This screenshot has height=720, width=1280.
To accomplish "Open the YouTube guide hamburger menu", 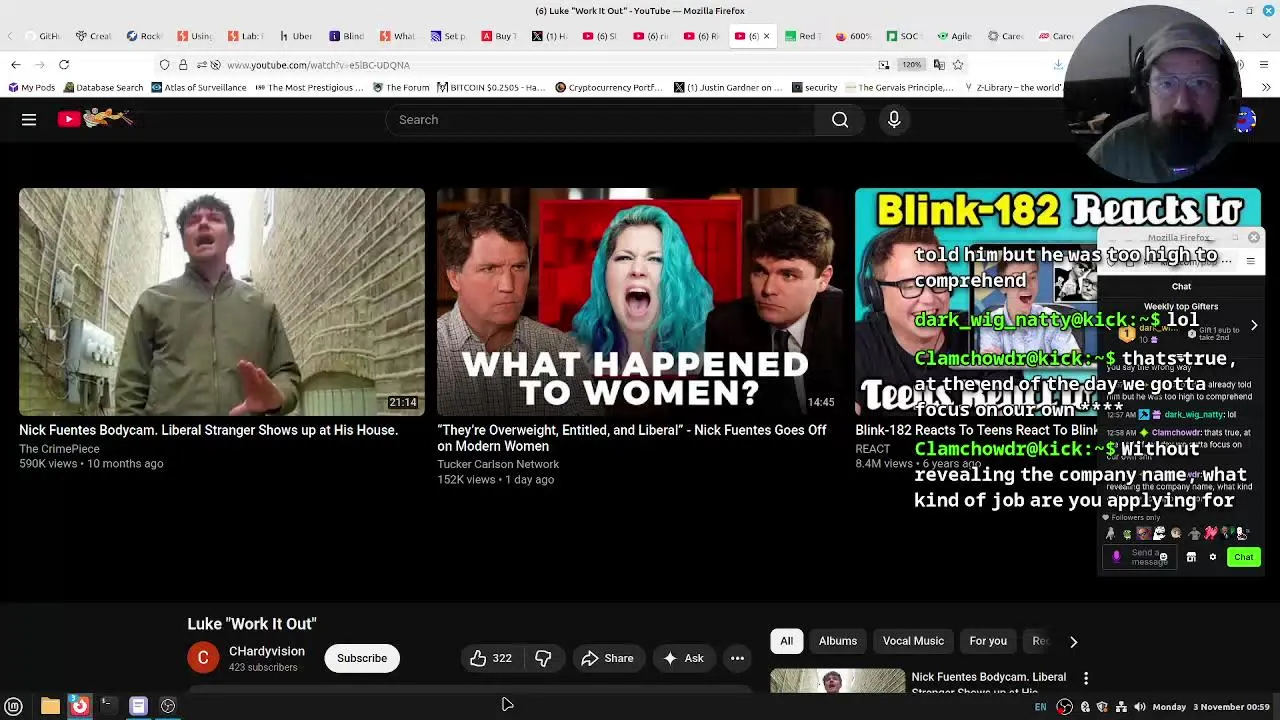I will [29, 120].
